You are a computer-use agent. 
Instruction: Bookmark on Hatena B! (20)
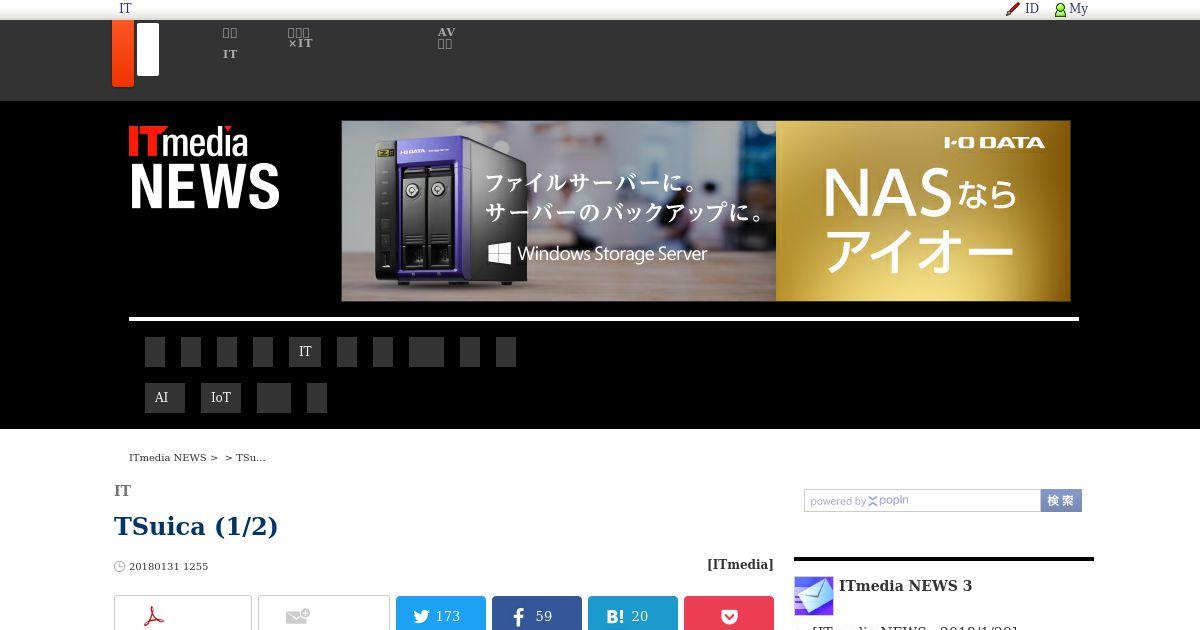(x=633, y=613)
